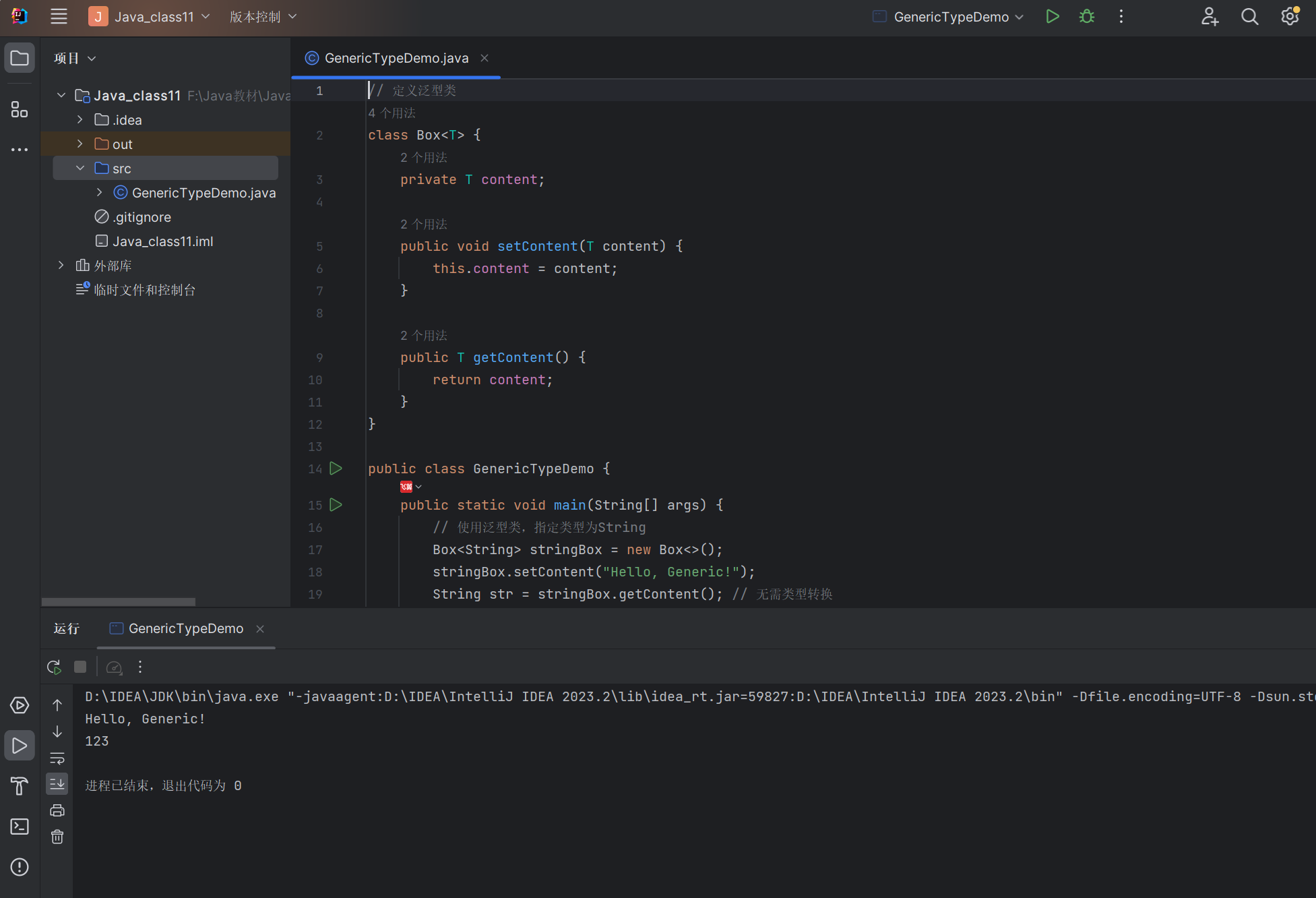Image resolution: width=1316 pixels, height=898 pixels.
Task: Open the Terminal tool window
Action: coord(20,827)
